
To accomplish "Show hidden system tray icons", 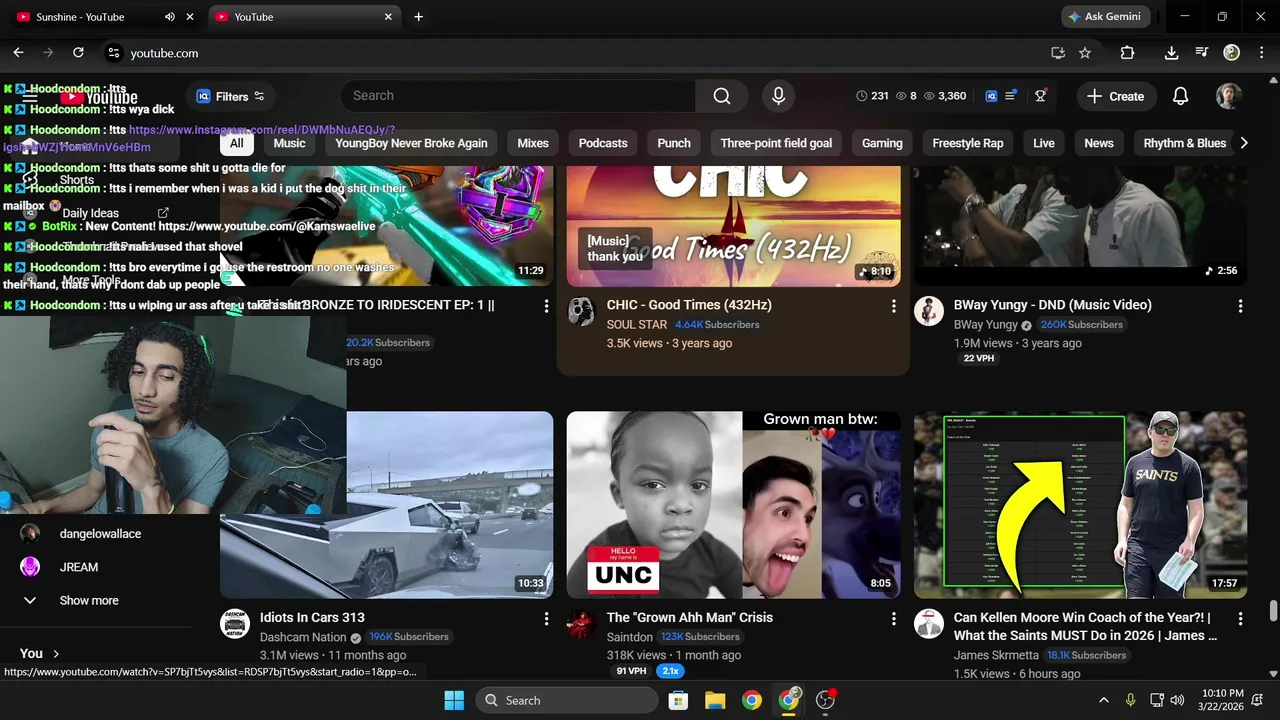I will [1103, 700].
